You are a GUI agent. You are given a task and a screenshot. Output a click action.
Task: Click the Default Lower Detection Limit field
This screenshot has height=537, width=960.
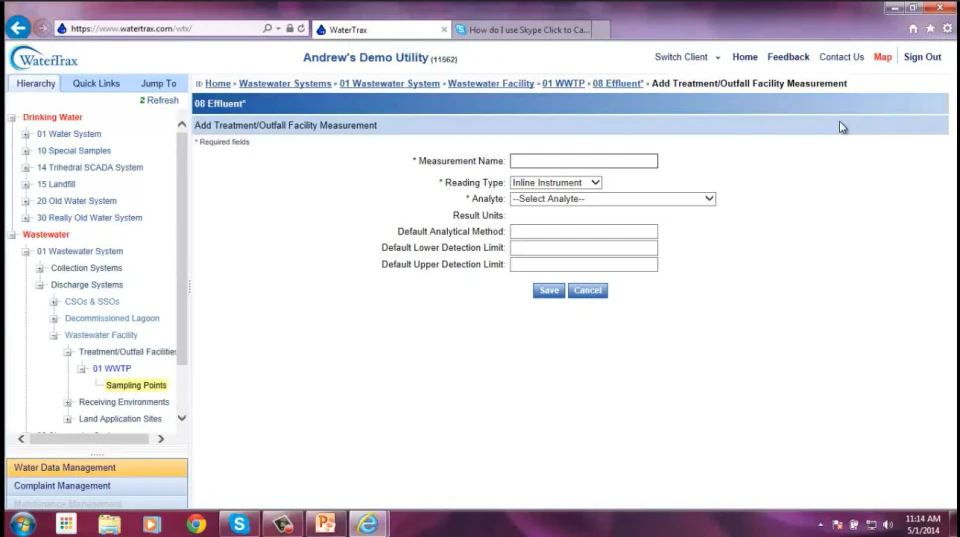click(x=583, y=248)
